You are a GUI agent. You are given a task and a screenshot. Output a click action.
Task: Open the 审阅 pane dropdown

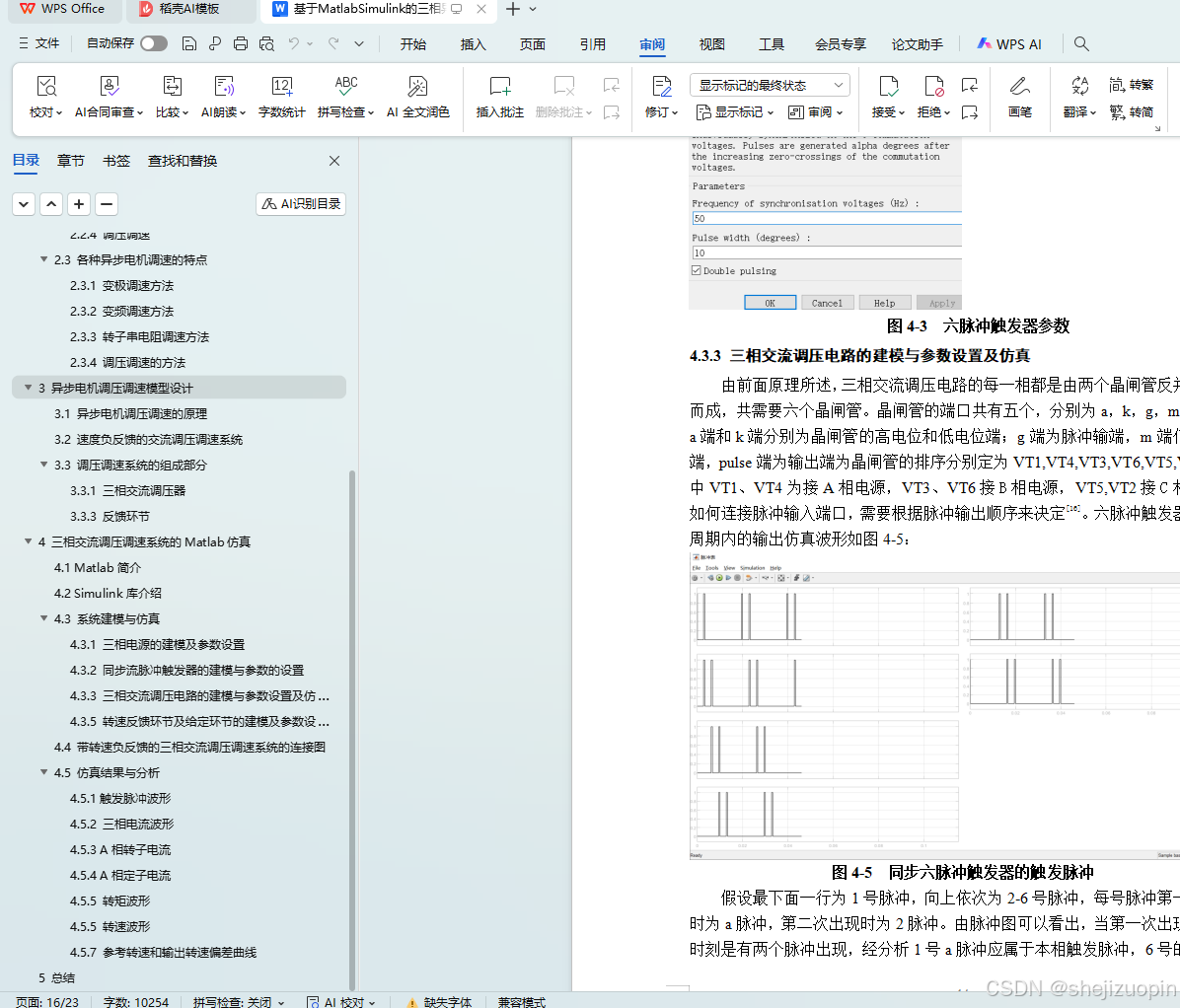pyautogui.click(x=816, y=112)
